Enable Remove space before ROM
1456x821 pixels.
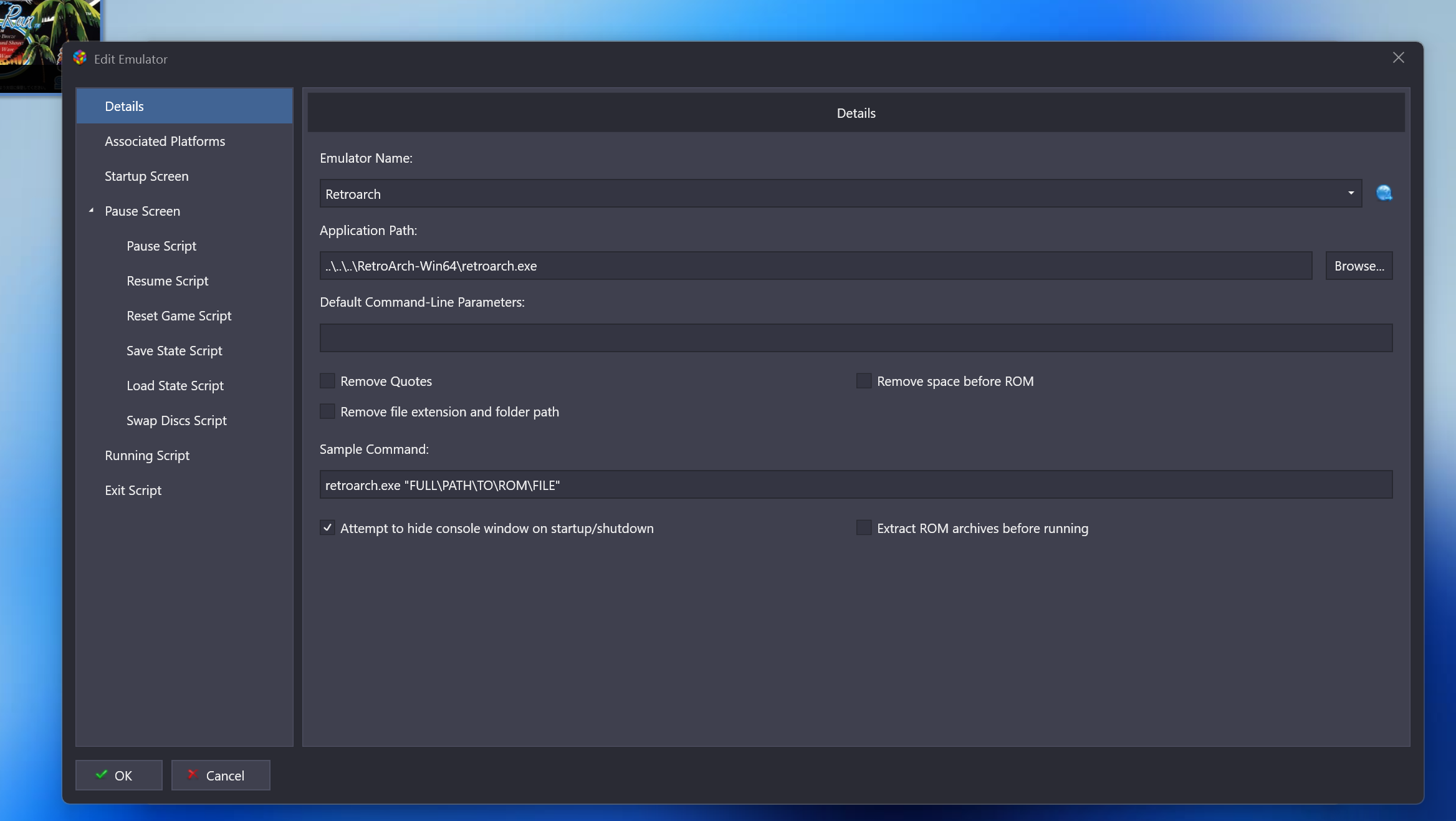(x=864, y=381)
